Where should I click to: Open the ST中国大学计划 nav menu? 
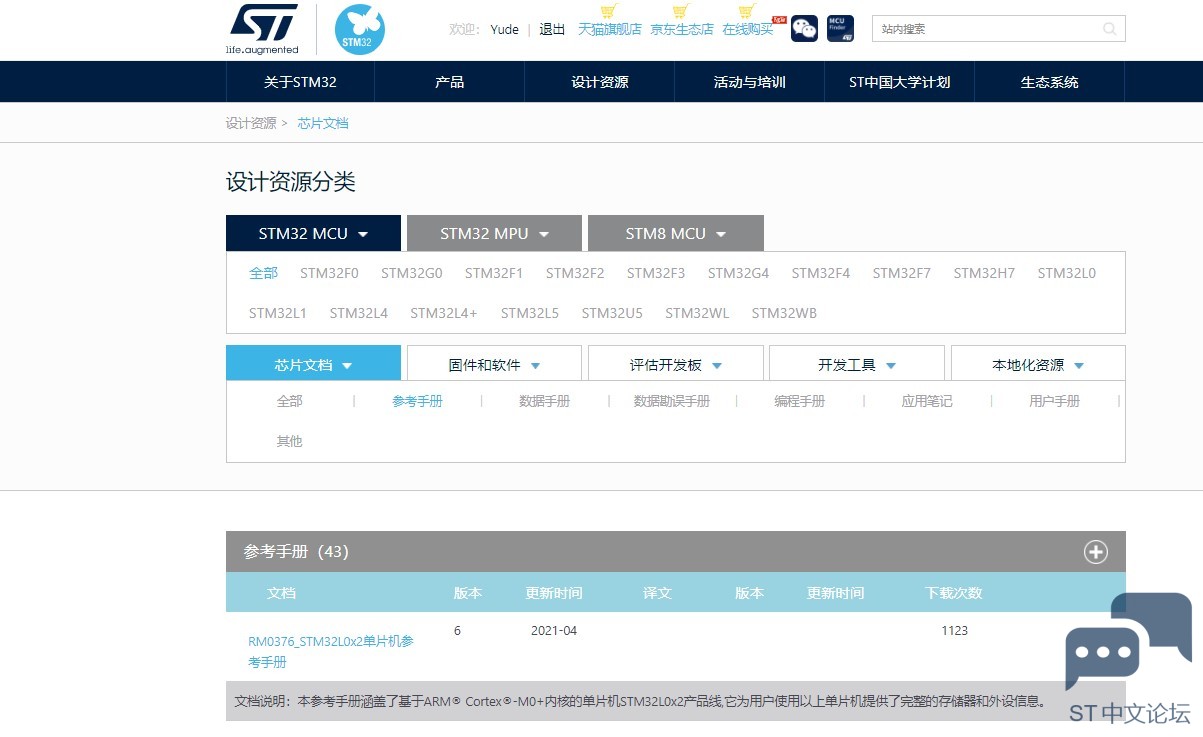pos(899,82)
